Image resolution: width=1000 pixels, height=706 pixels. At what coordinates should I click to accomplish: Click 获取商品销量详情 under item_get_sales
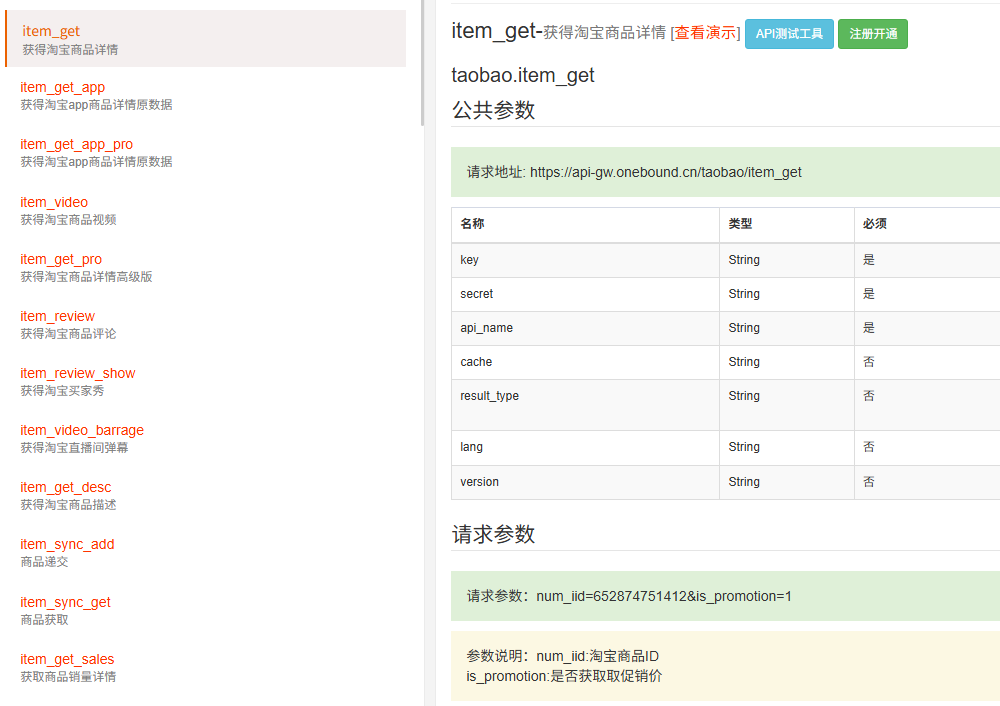[68, 677]
